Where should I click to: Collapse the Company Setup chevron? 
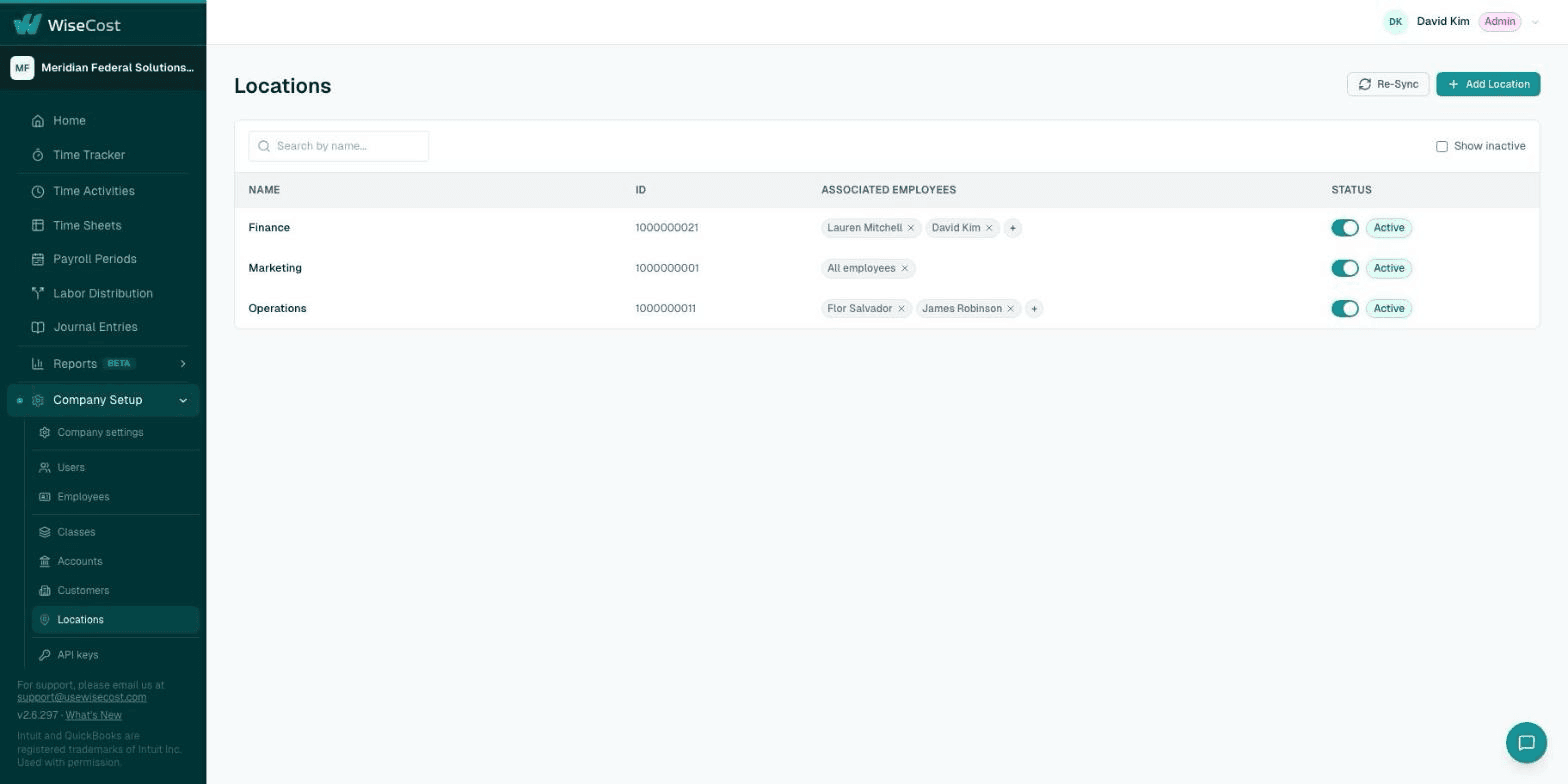pyautogui.click(x=183, y=401)
